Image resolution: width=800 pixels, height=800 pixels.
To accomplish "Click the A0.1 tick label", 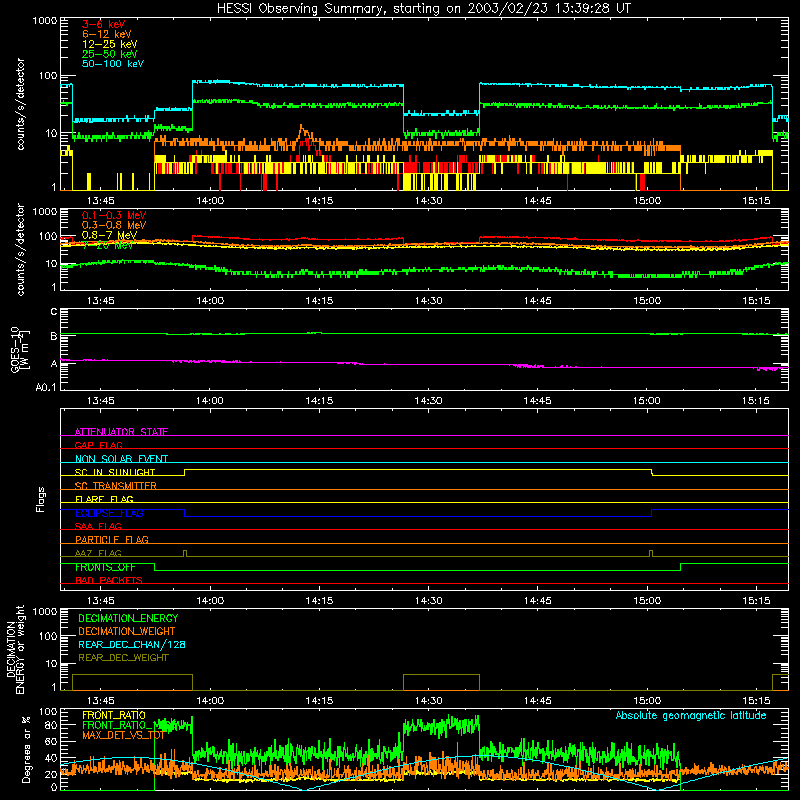I will click(x=46, y=387).
